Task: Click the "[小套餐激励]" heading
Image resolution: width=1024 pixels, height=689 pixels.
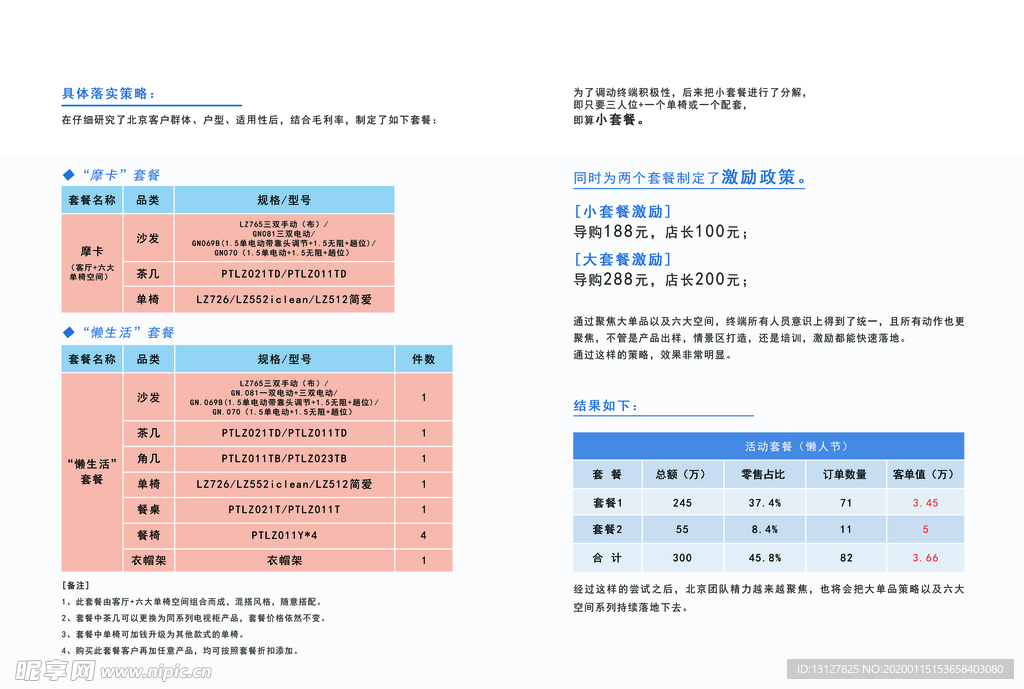Action: pos(622,212)
